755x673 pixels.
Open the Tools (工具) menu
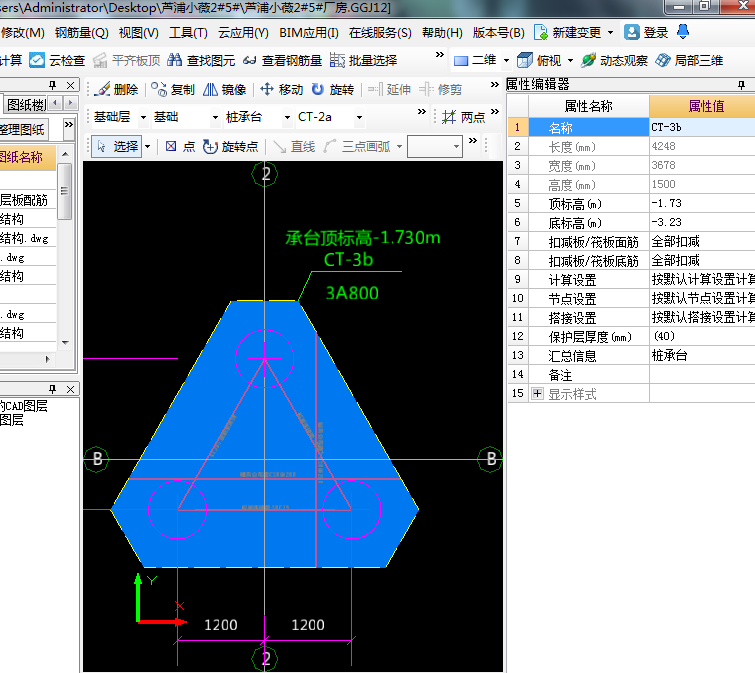coord(188,32)
